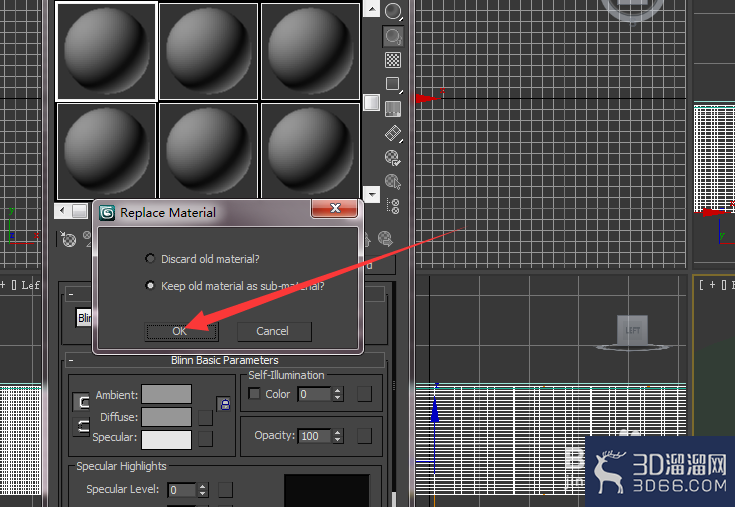Open the white Specular color swatch

click(x=166, y=440)
